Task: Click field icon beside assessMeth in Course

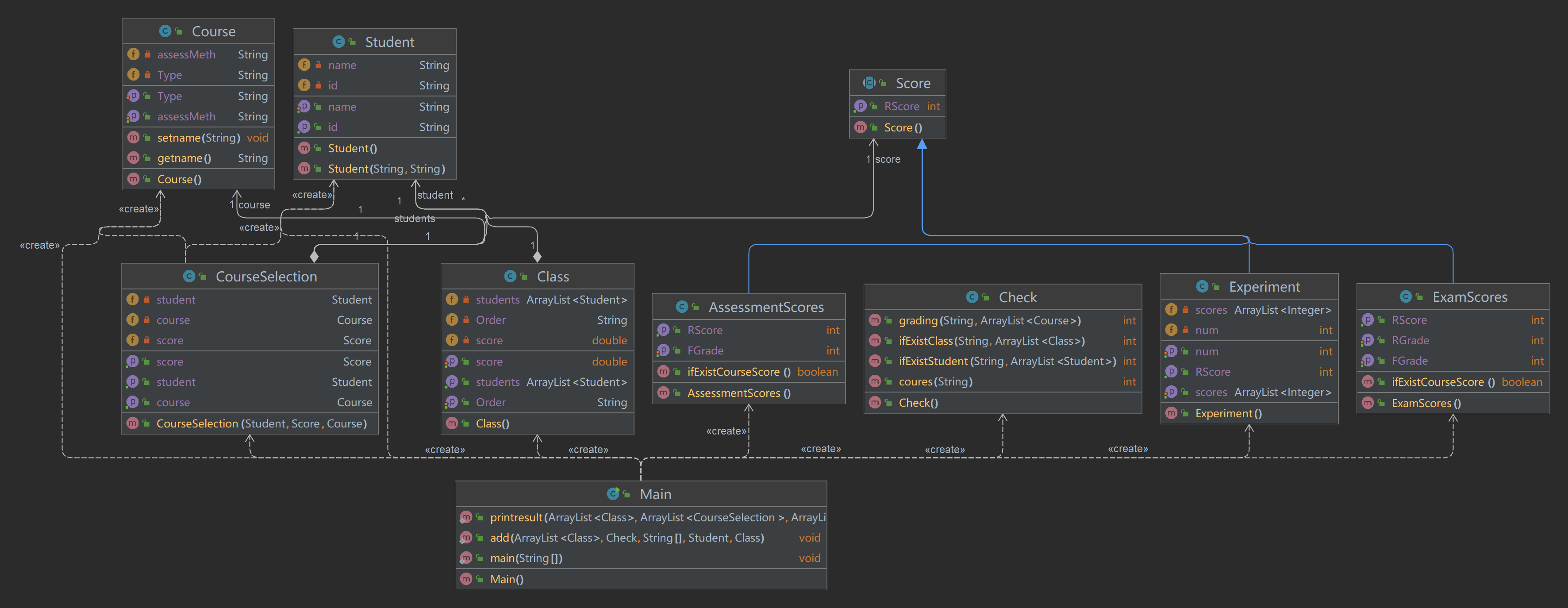Action: click(133, 54)
